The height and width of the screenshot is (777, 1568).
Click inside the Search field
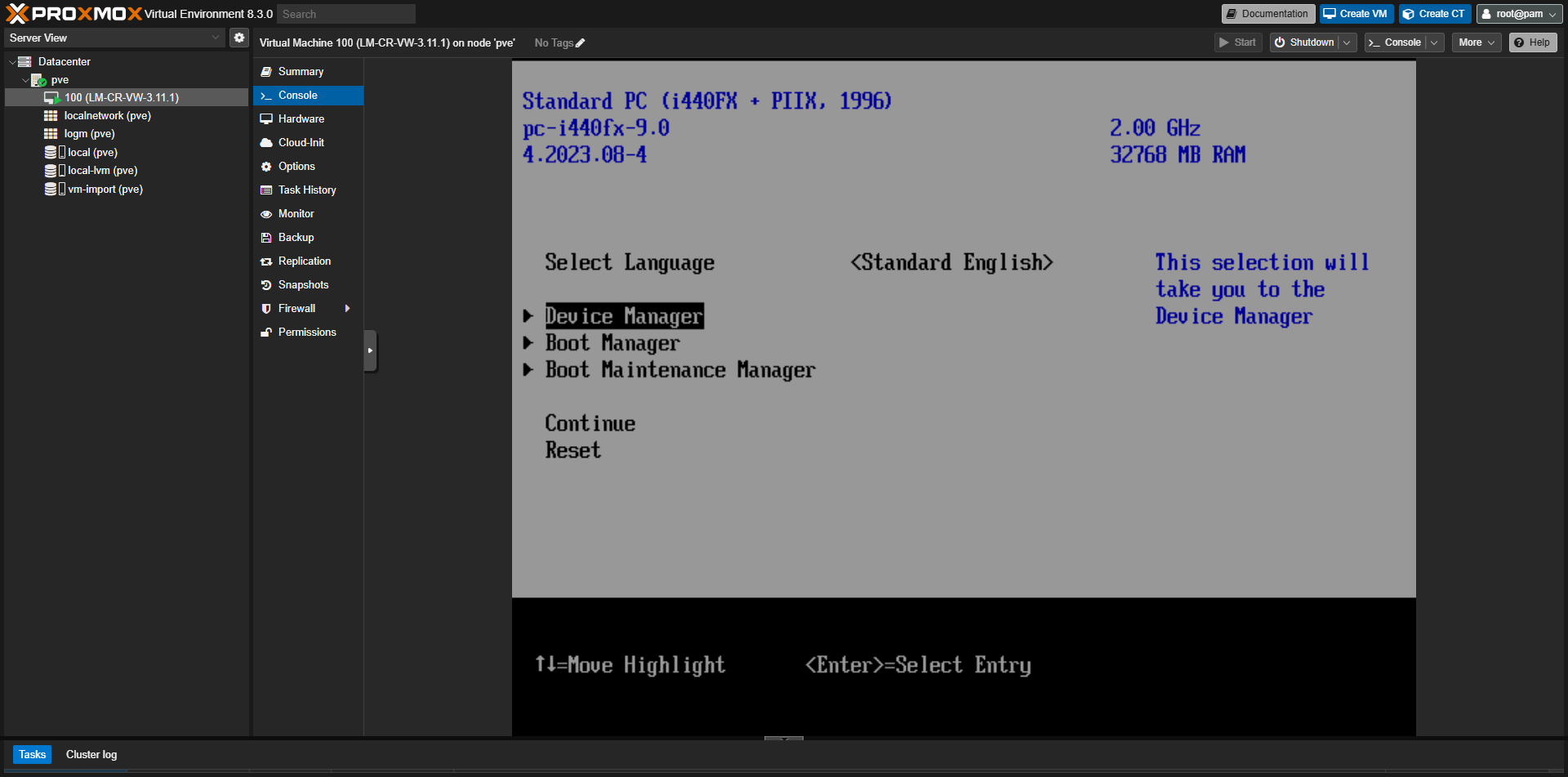345,13
